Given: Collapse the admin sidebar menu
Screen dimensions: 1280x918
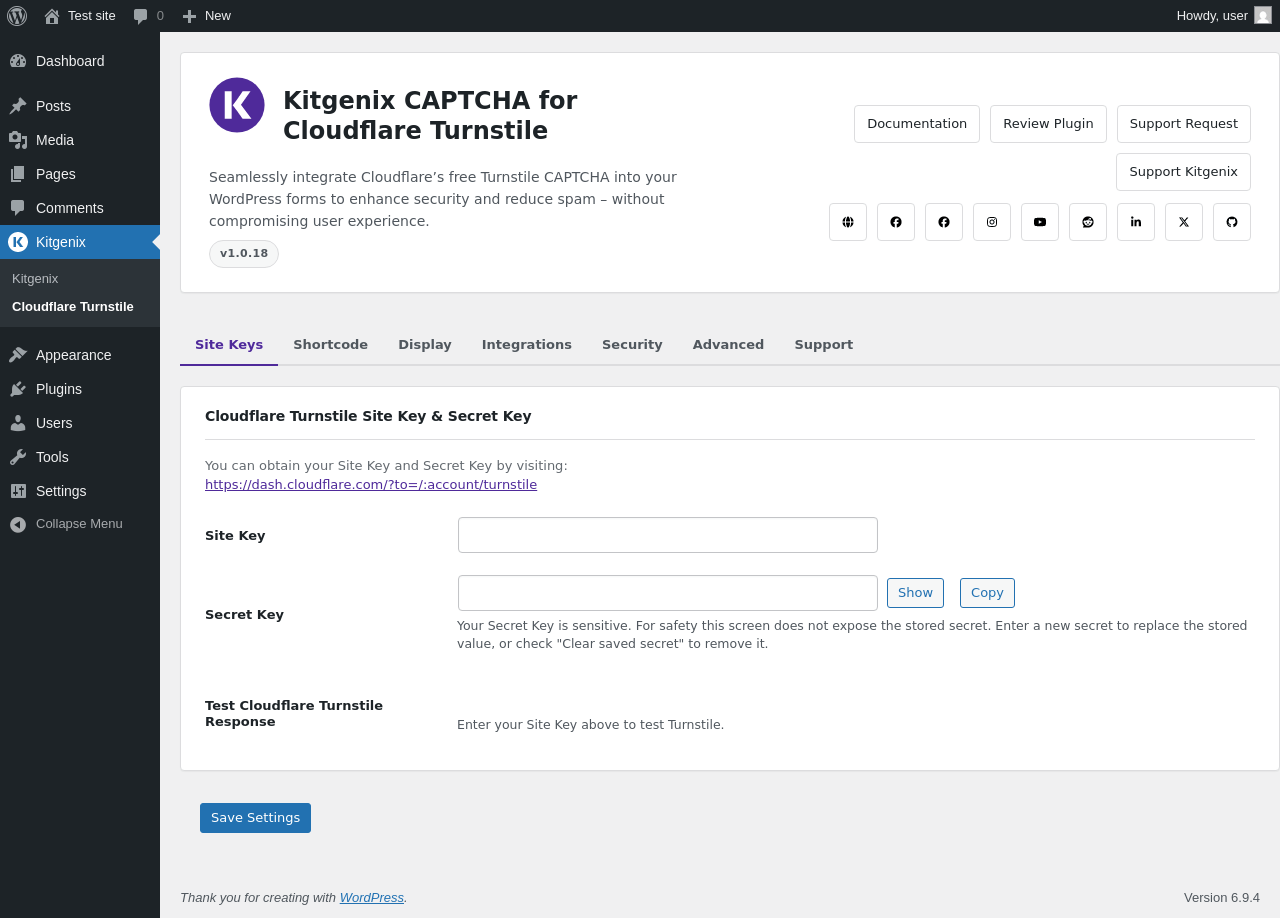Looking at the screenshot, I should click(80, 524).
